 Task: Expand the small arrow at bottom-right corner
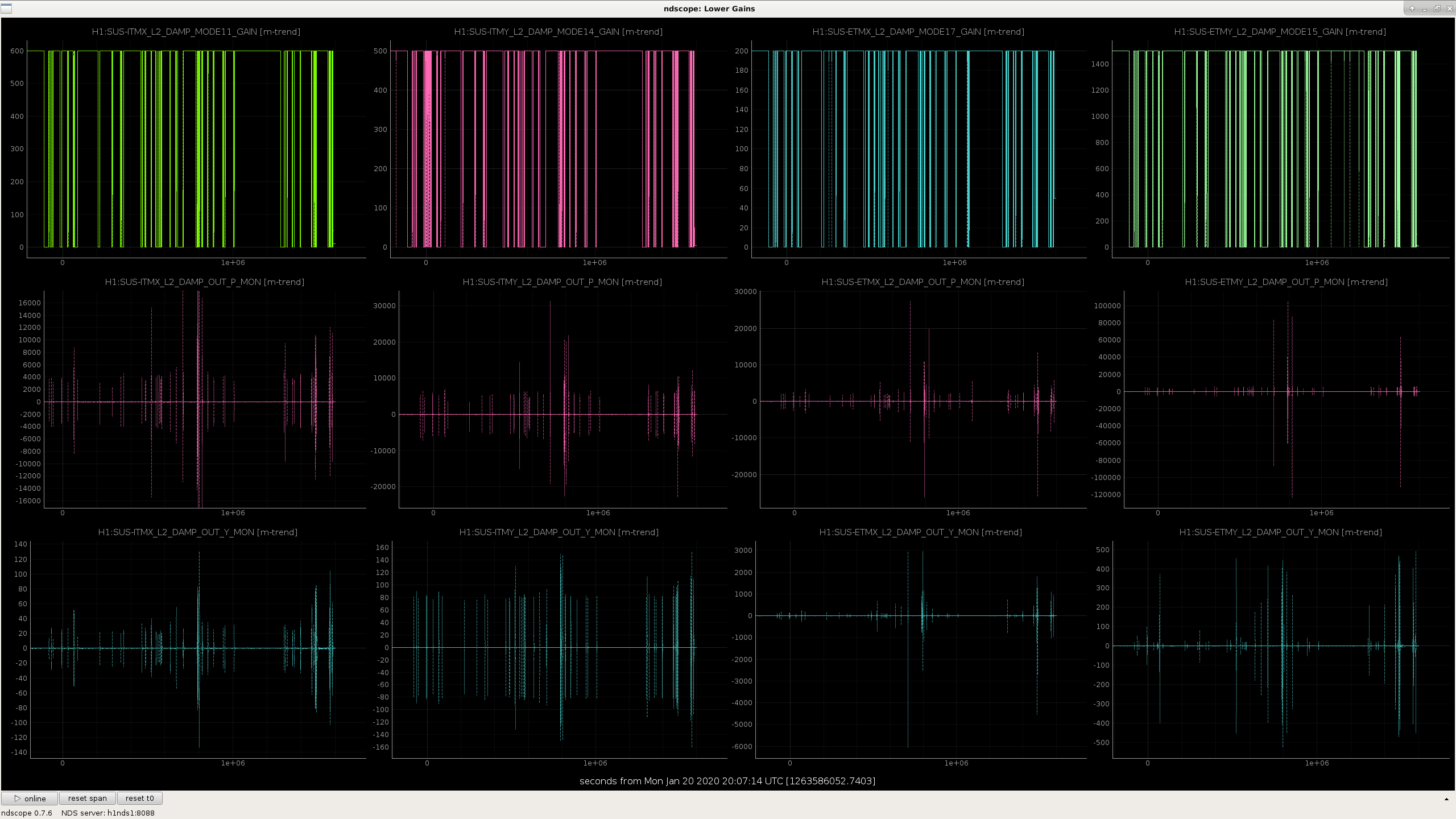[x=1446, y=799]
